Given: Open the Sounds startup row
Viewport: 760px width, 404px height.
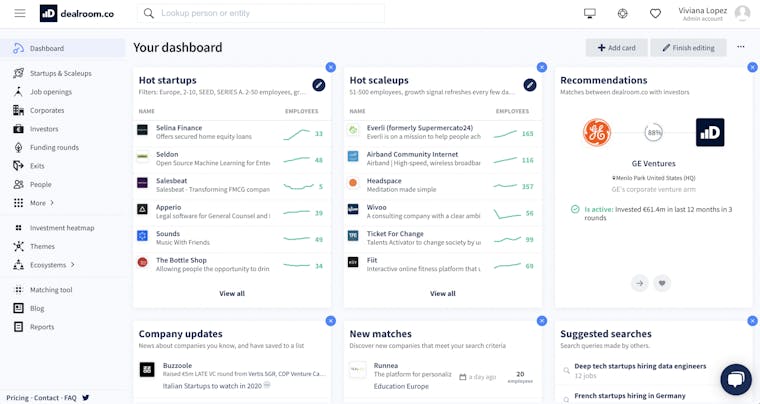Looking at the screenshot, I should click(x=232, y=238).
